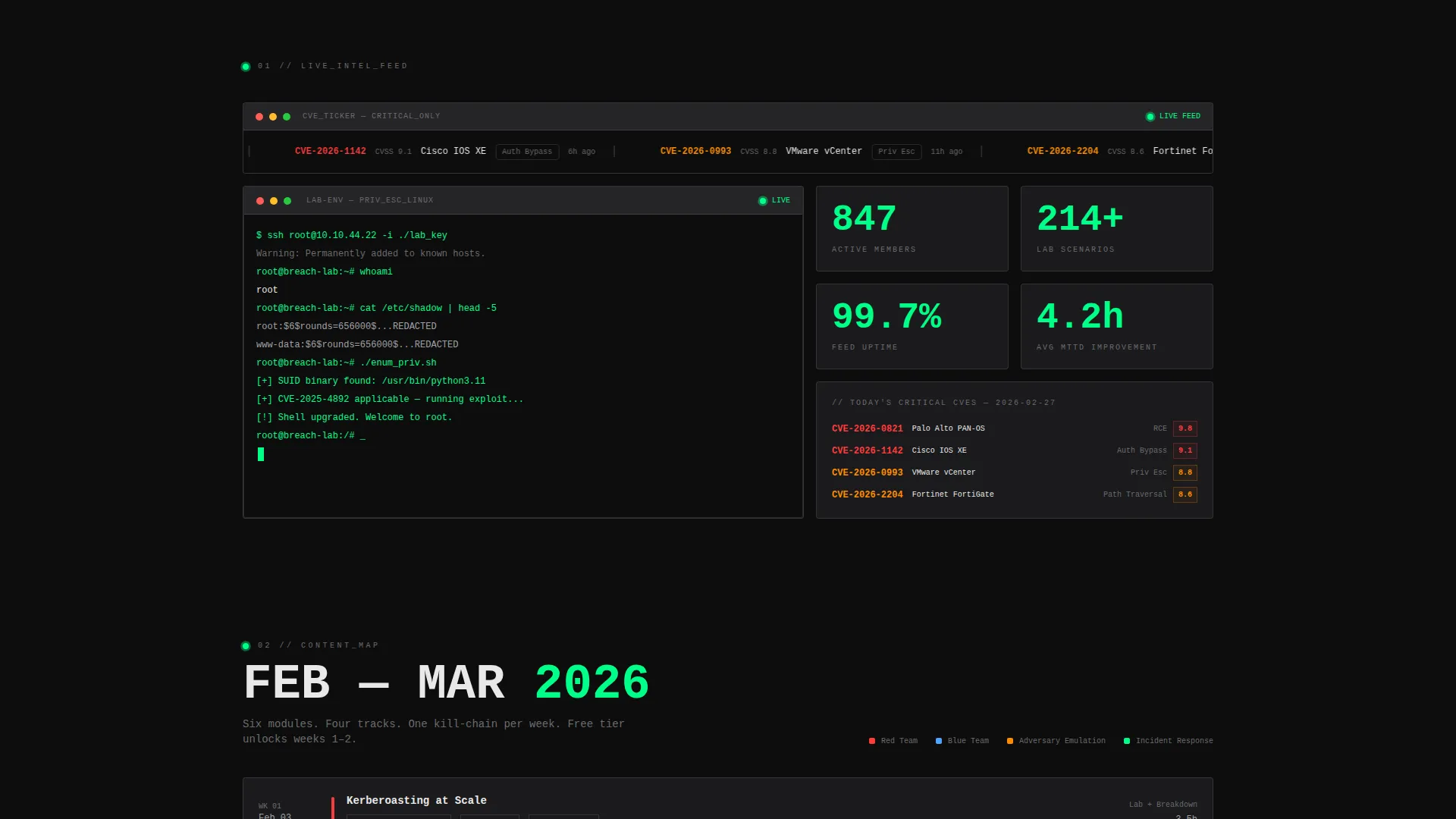The image size is (1456, 819).
Task: Click the green dot in CVE_TICKER window
Action: (x=287, y=117)
